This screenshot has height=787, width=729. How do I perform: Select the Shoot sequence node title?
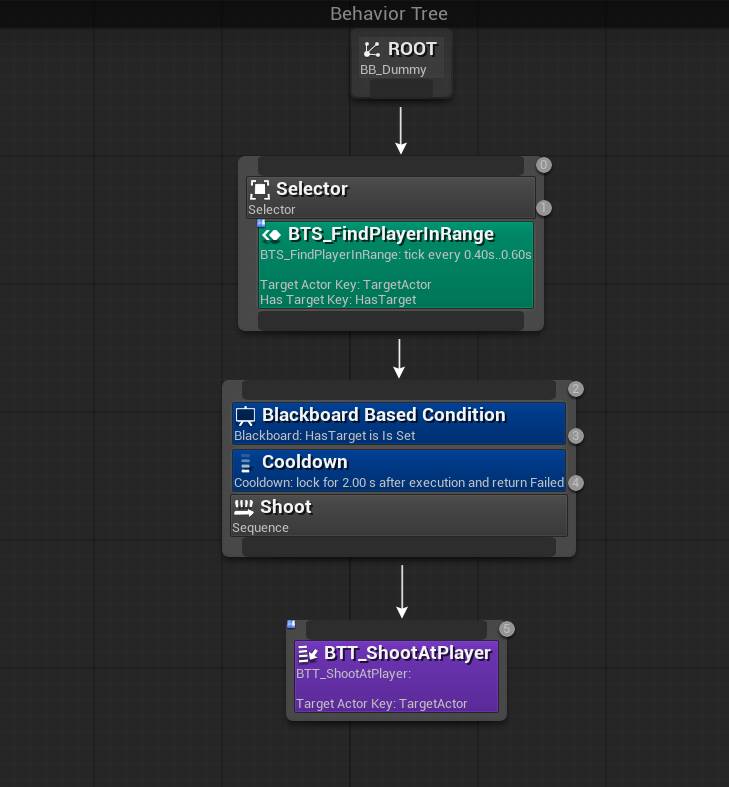[286, 507]
